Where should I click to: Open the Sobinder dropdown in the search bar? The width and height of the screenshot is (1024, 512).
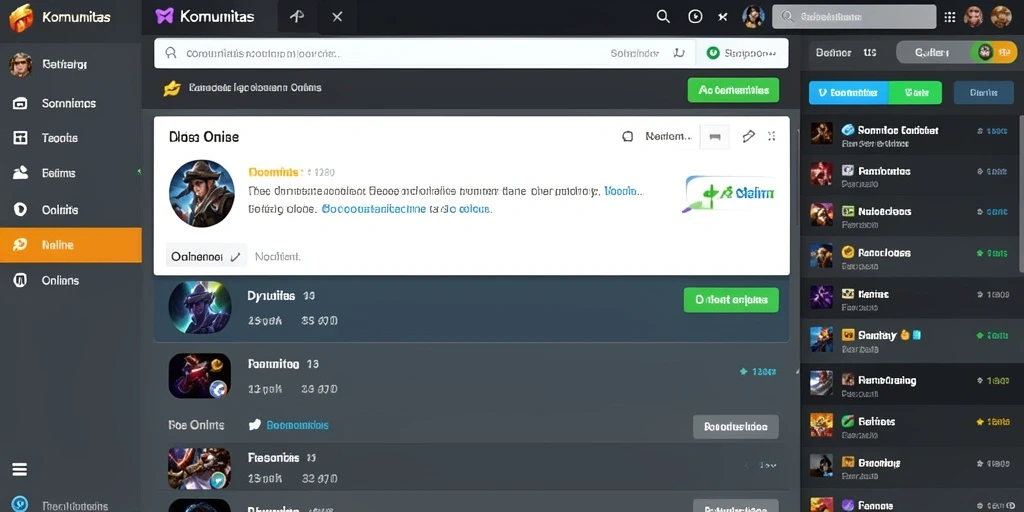tap(647, 54)
